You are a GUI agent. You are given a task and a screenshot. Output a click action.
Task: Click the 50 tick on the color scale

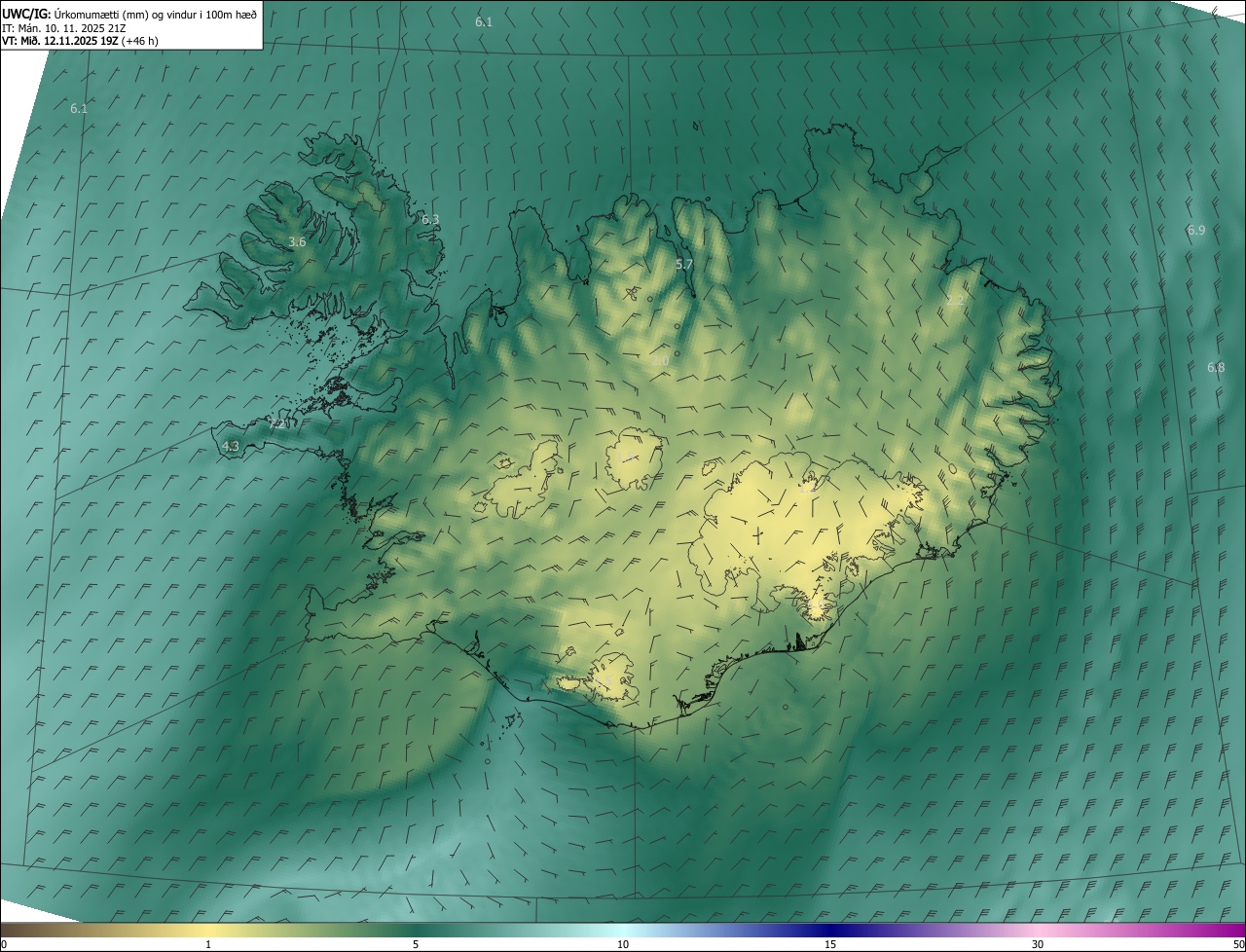coord(1238,944)
